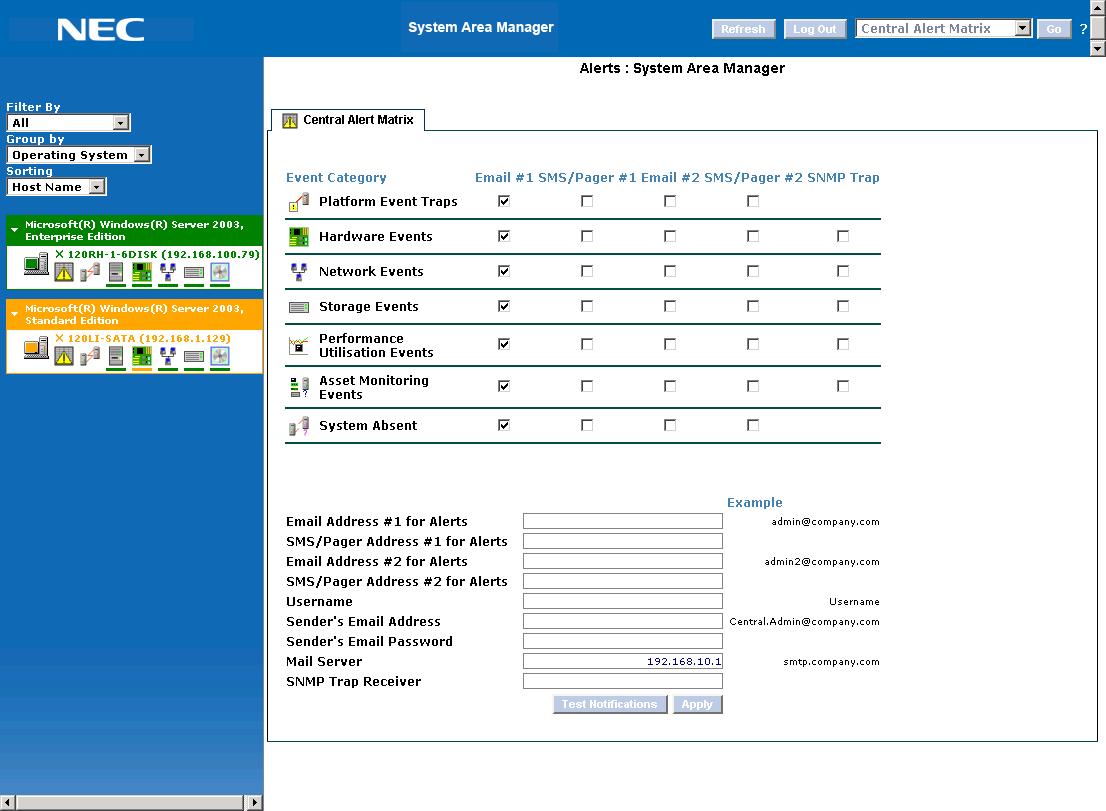Enable SMS/Pager #1 for Hardware Events
The width and height of the screenshot is (1106, 811).
pos(587,236)
